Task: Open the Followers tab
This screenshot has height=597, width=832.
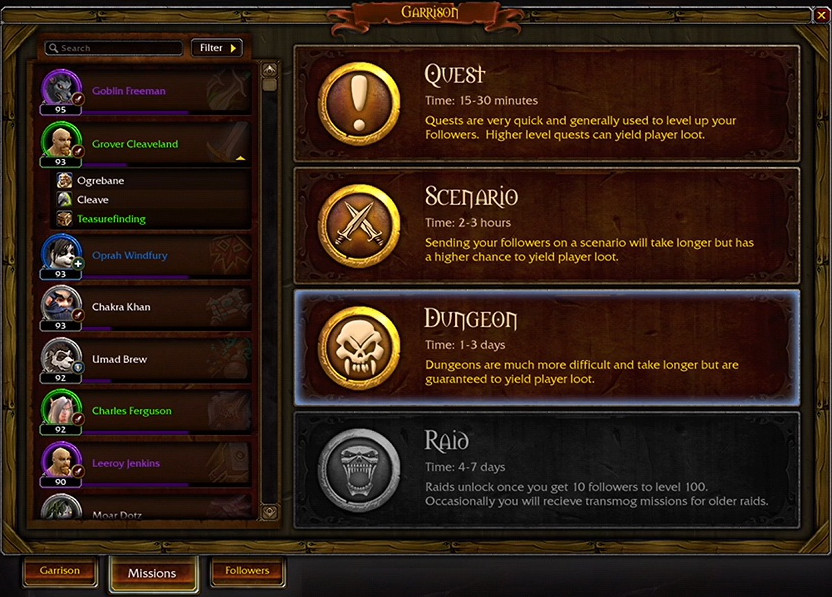Action: pyautogui.click(x=247, y=571)
